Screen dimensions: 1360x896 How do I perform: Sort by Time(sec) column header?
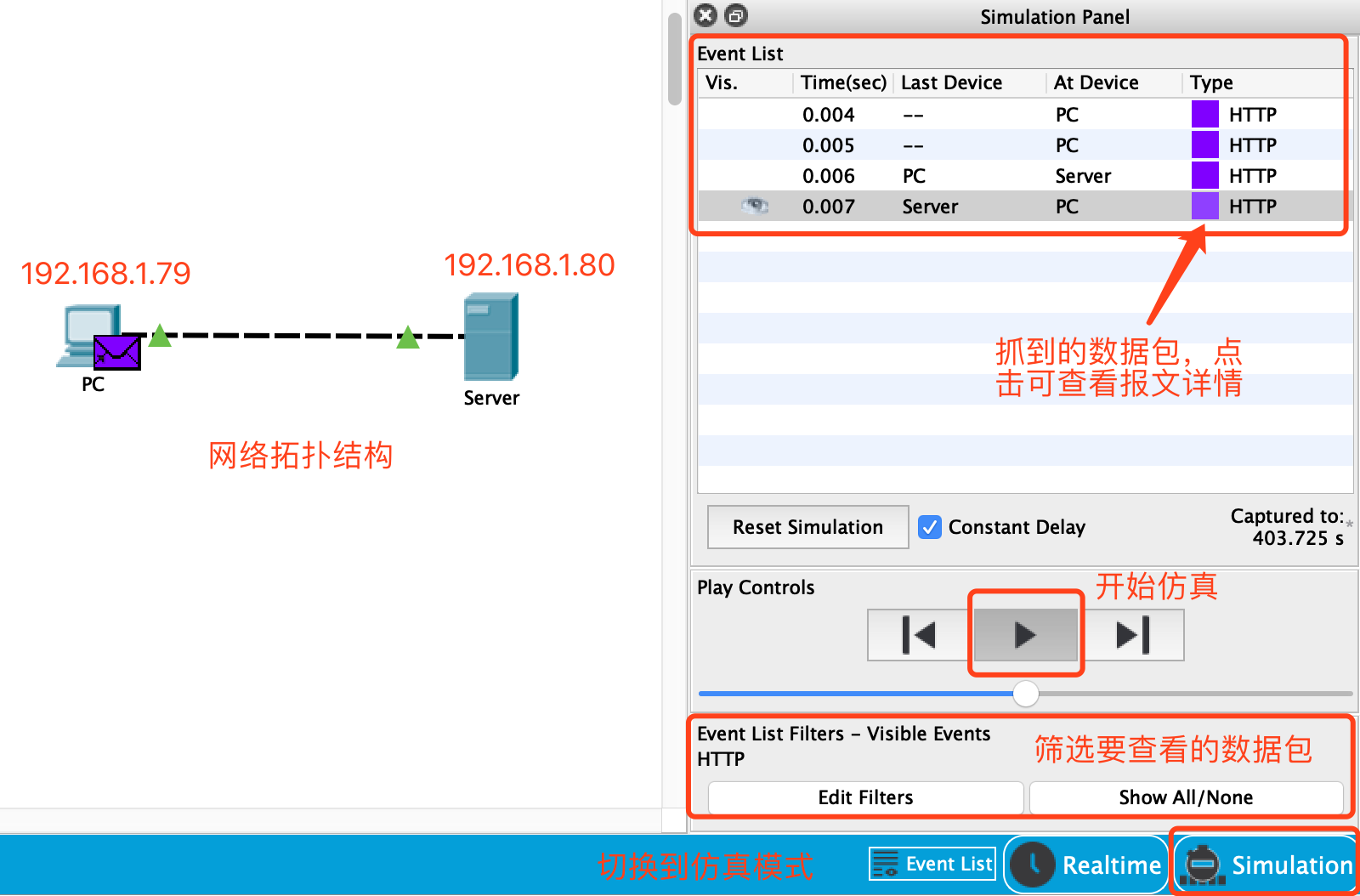[843, 82]
